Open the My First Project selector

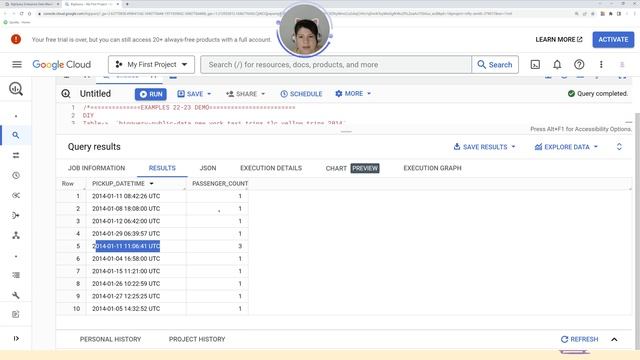pos(151,64)
